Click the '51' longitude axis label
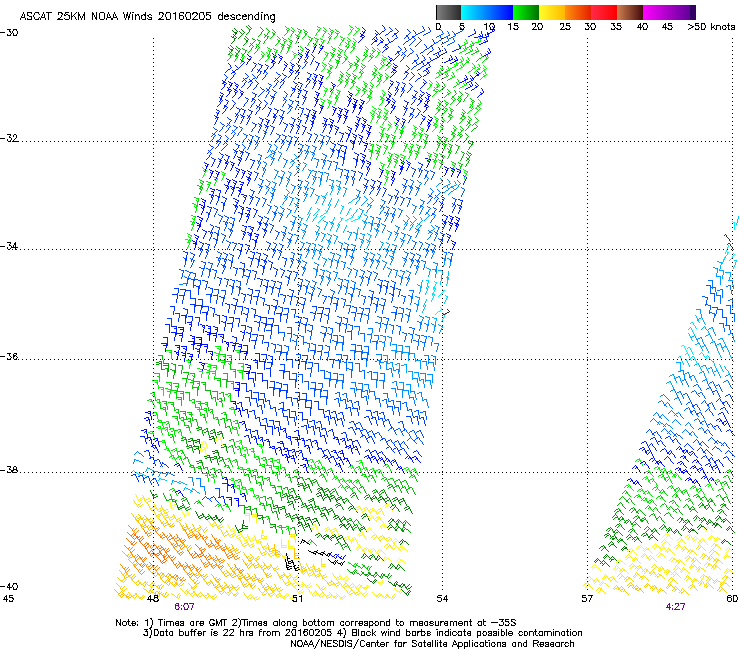The height and width of the screenshot is (650, 740). pos(297,599)
